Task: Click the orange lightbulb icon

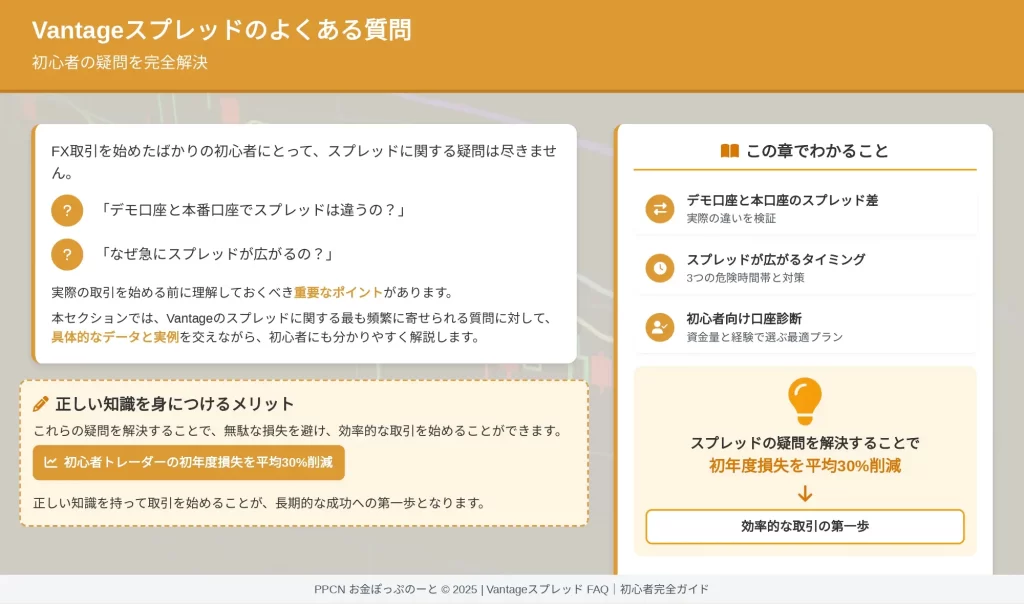Action: click(x=805, y=402)
